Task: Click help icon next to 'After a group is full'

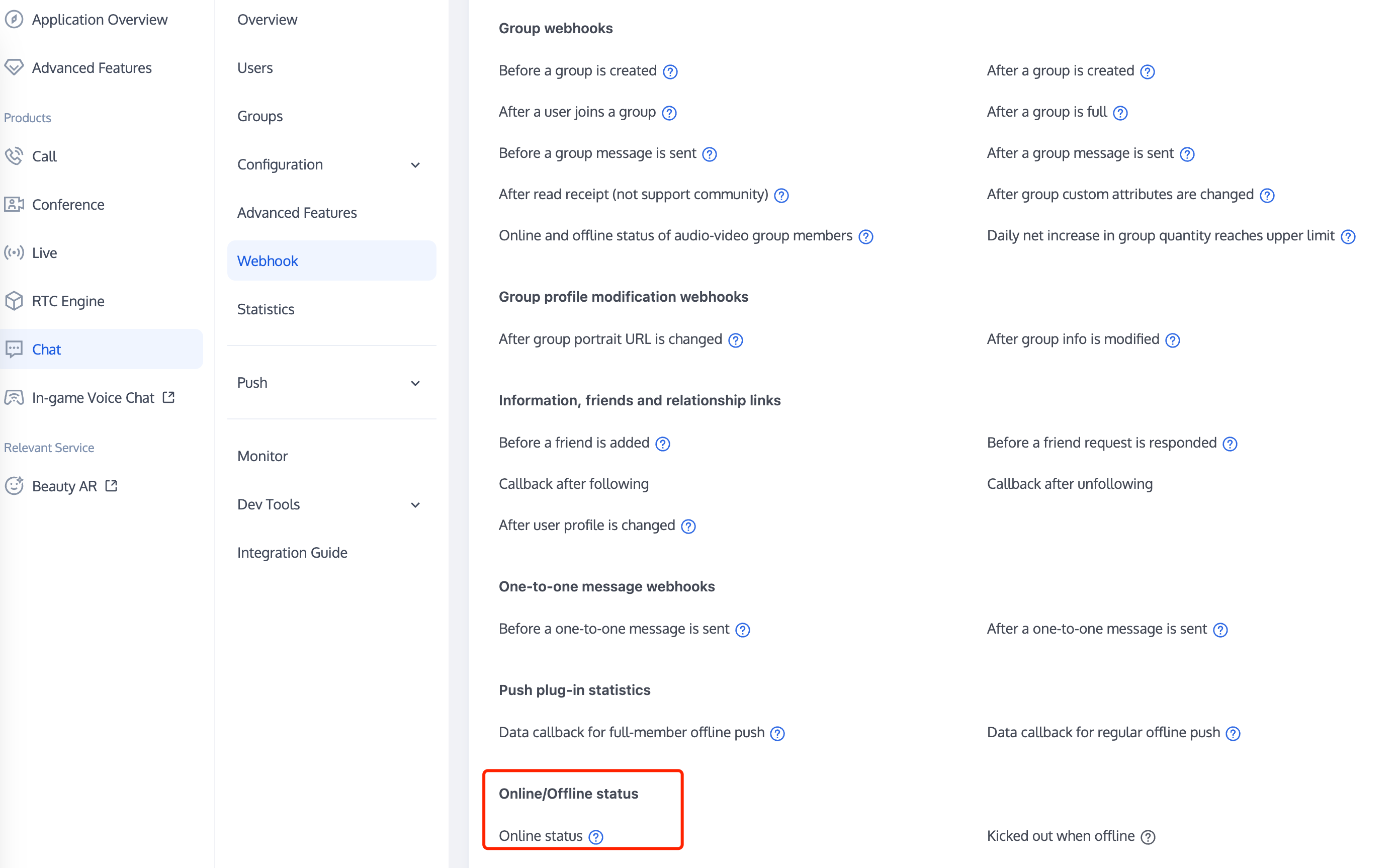Action: (x=1120, y=113)
